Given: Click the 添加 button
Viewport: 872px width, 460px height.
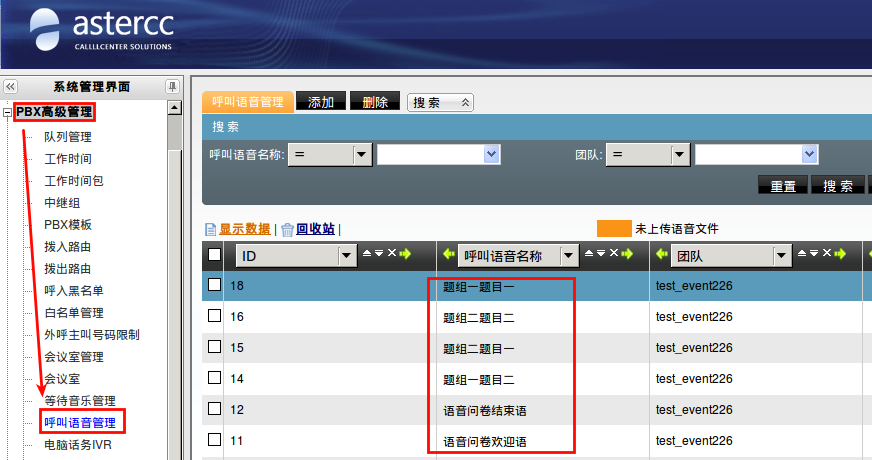Looking at the screenshot, I should click(x=321, y=102).
